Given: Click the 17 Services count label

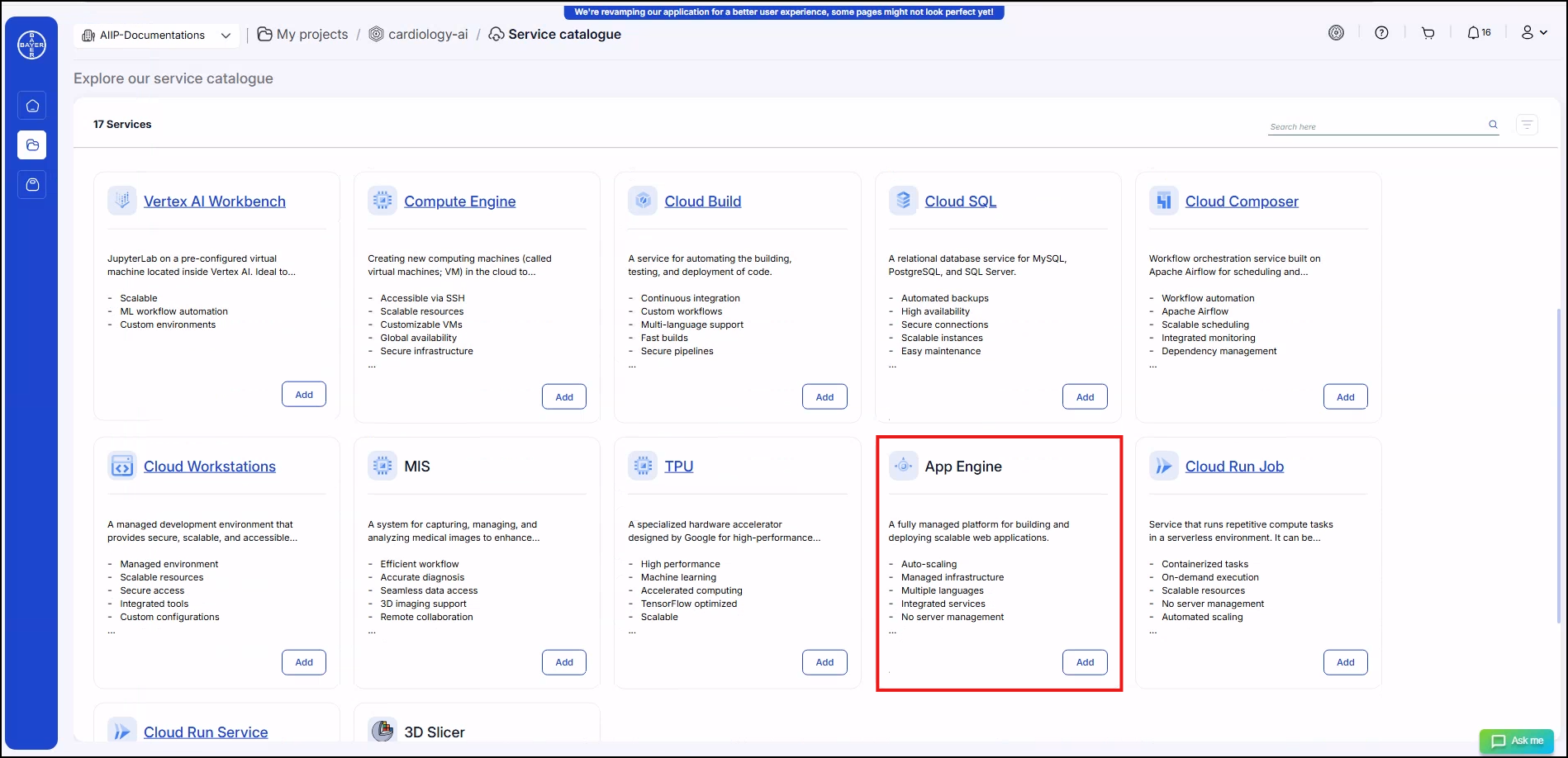Looking at the screenshot, I should tap(122, 125).
